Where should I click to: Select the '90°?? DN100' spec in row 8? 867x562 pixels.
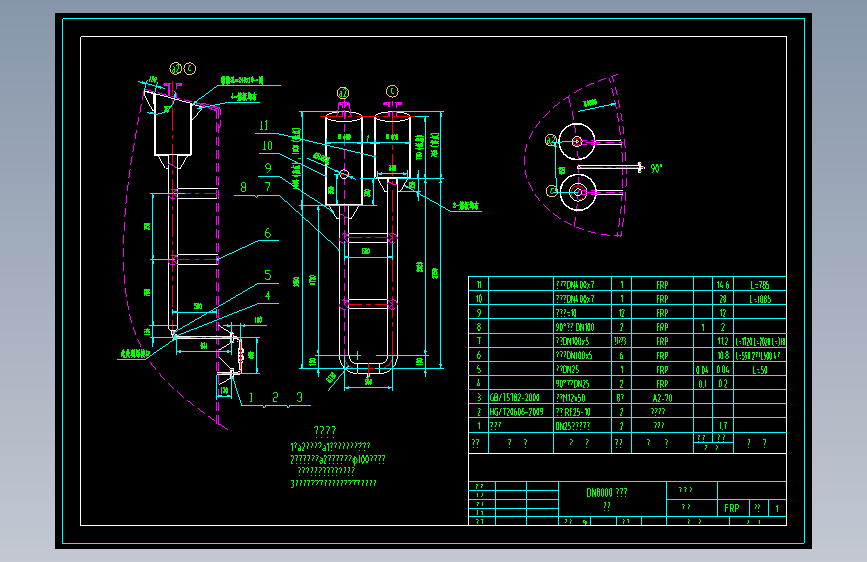(x=575, y=327)
